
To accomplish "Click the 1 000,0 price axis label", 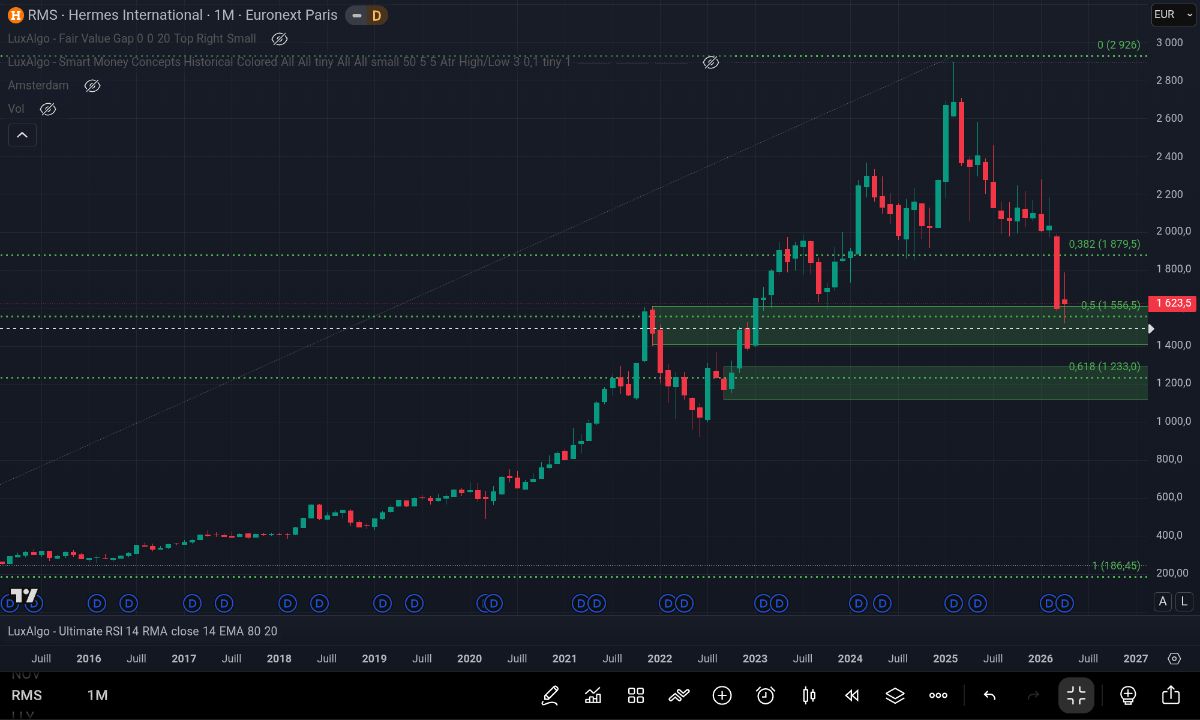I will click(1172, 421).
